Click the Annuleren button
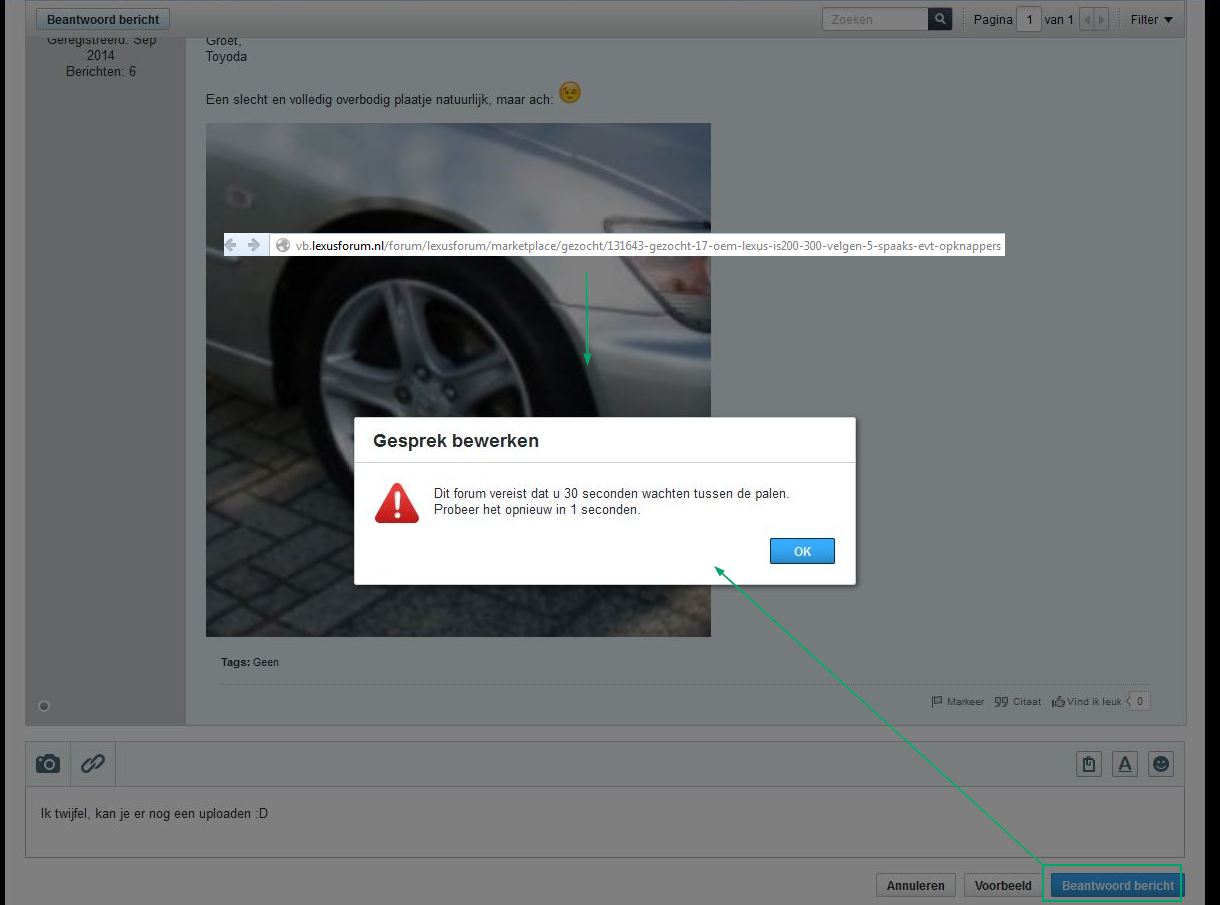This screenshot has width=1220, height=905. 915,886
